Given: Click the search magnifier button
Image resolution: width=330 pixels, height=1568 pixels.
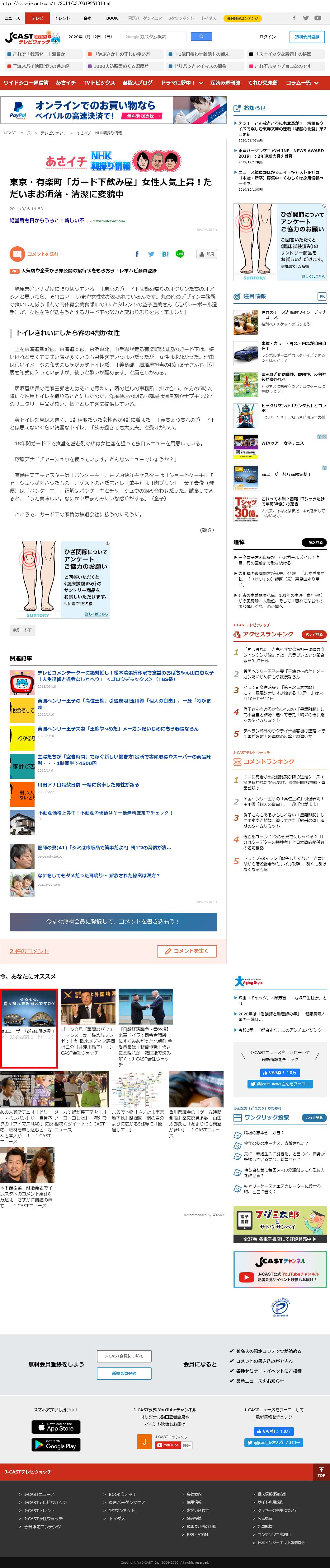Looking at the screenshot, I should (x=201, y=36).
